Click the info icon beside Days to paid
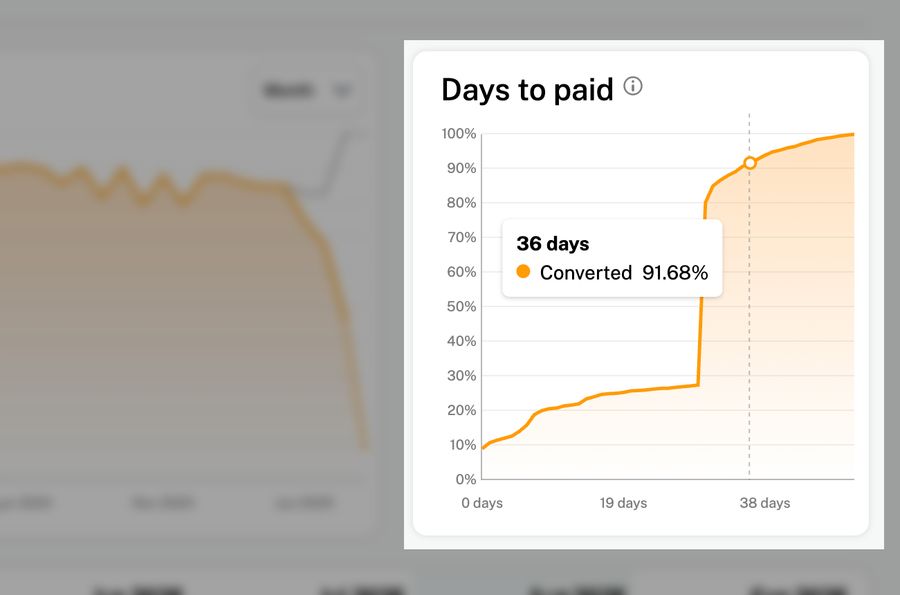 [x=633, y=87]
